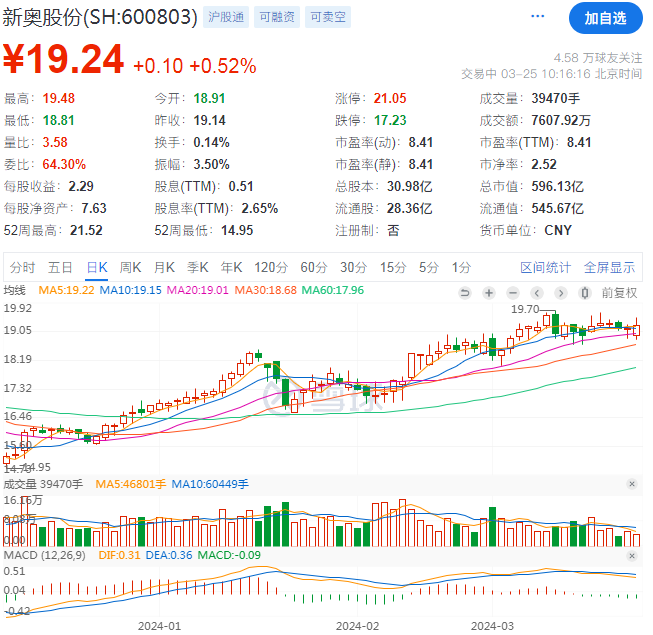This screenshot has width=653, height=635.
Task: Zoom out the chart with minus icon
Action: (x=513, y=293)
